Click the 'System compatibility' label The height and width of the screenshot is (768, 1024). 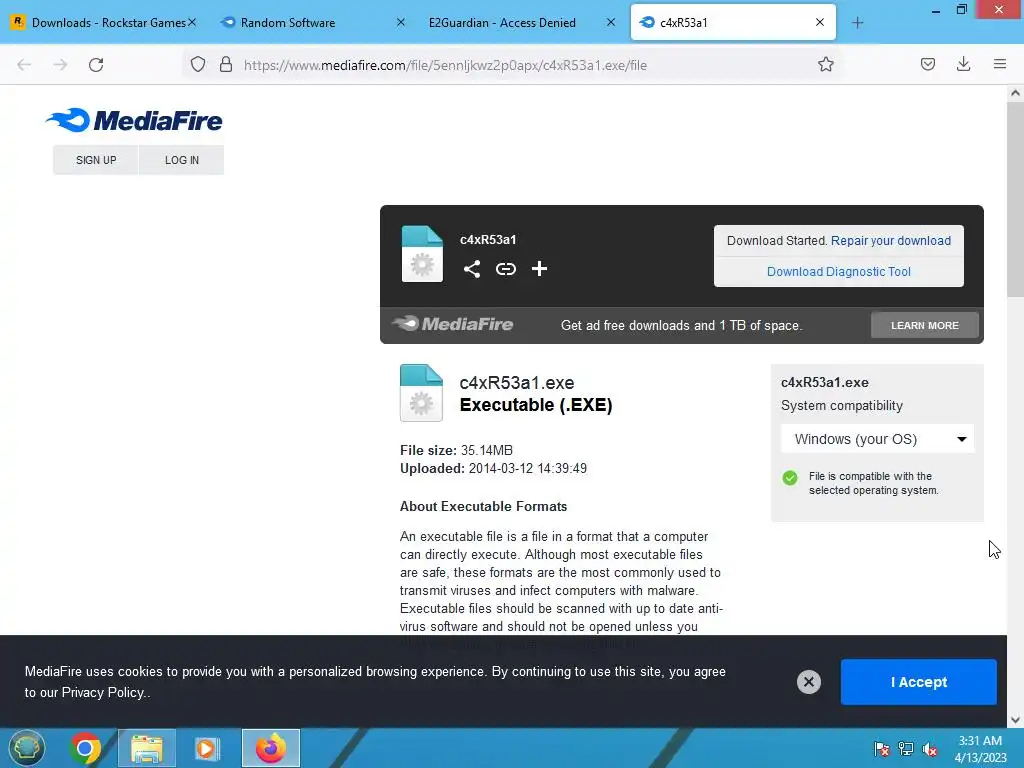pyautogui.click(x=842, y=406)
